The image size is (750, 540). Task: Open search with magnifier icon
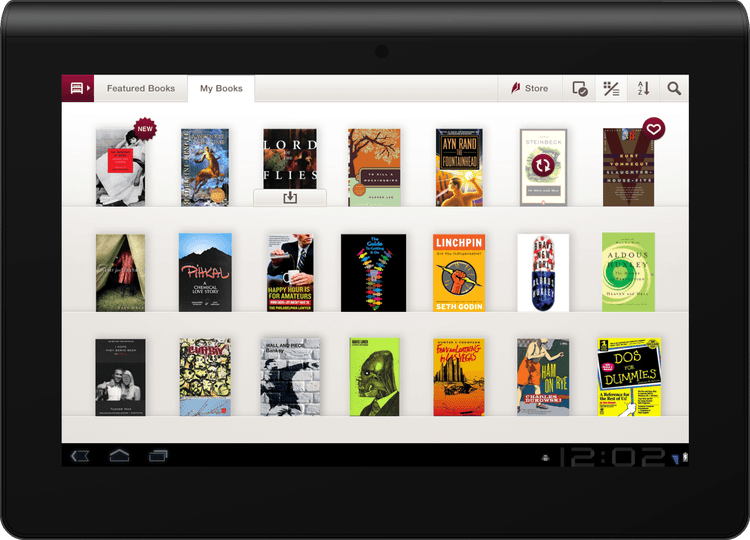[674, 88]
